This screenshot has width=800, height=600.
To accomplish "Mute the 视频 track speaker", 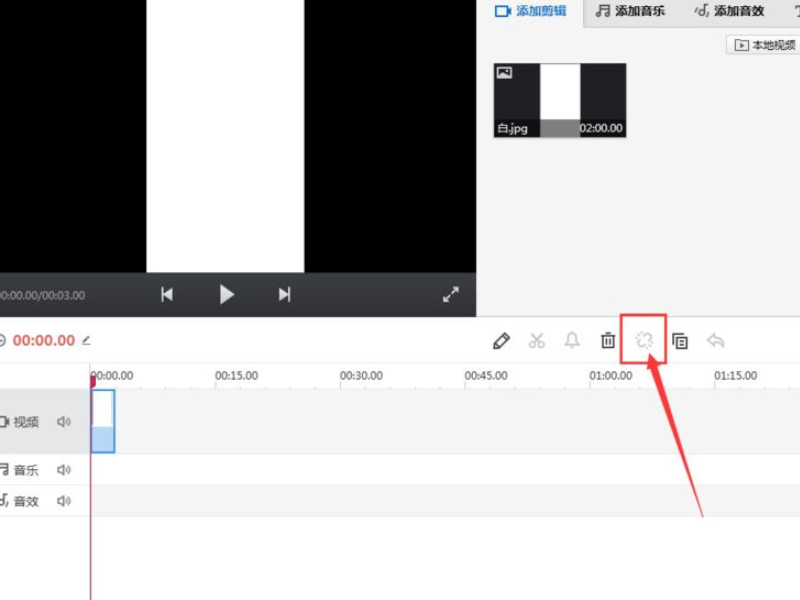I will pos(64,422).
